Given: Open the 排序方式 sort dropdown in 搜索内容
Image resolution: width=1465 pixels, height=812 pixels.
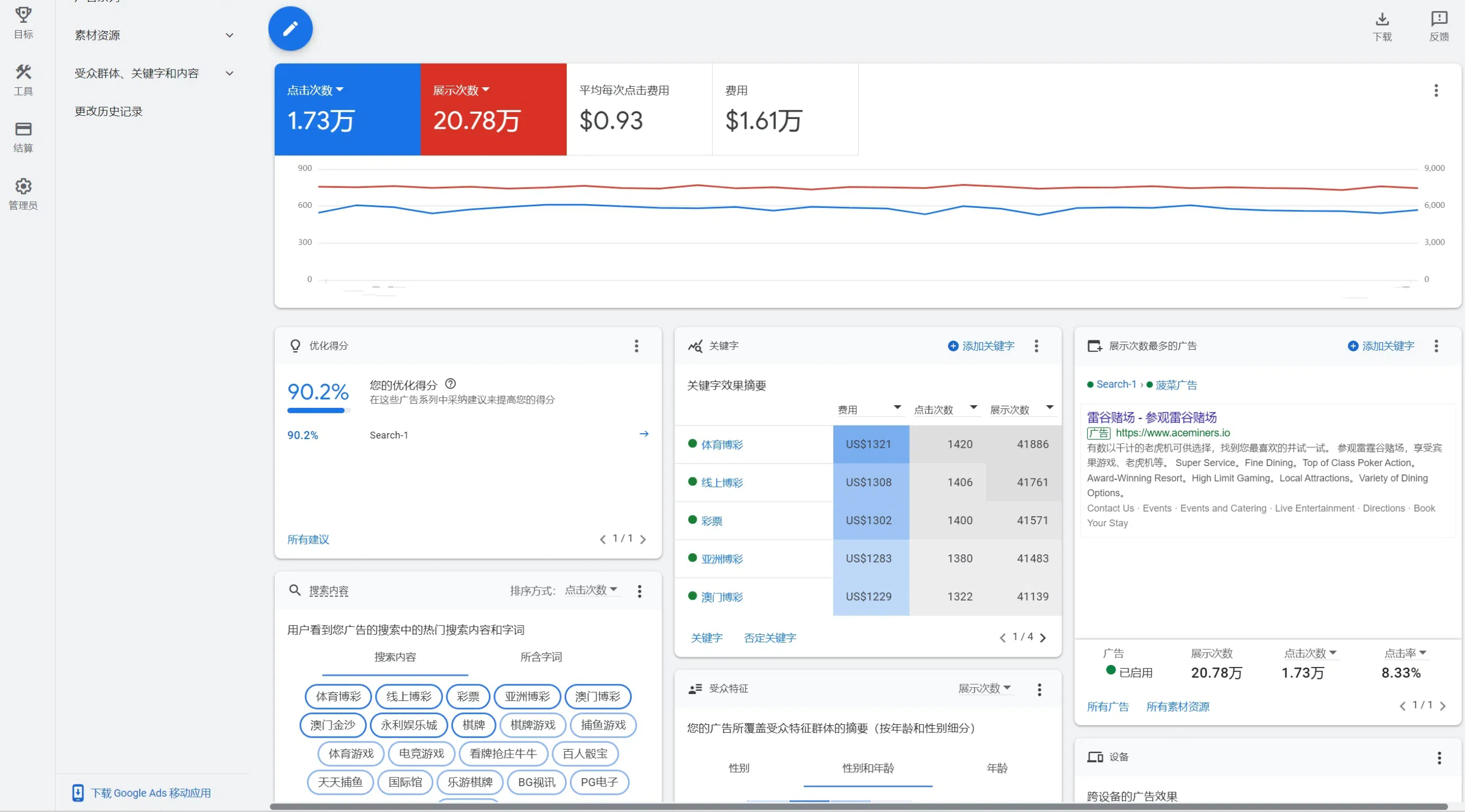Looking at the screenshot, I should point(591,590).
